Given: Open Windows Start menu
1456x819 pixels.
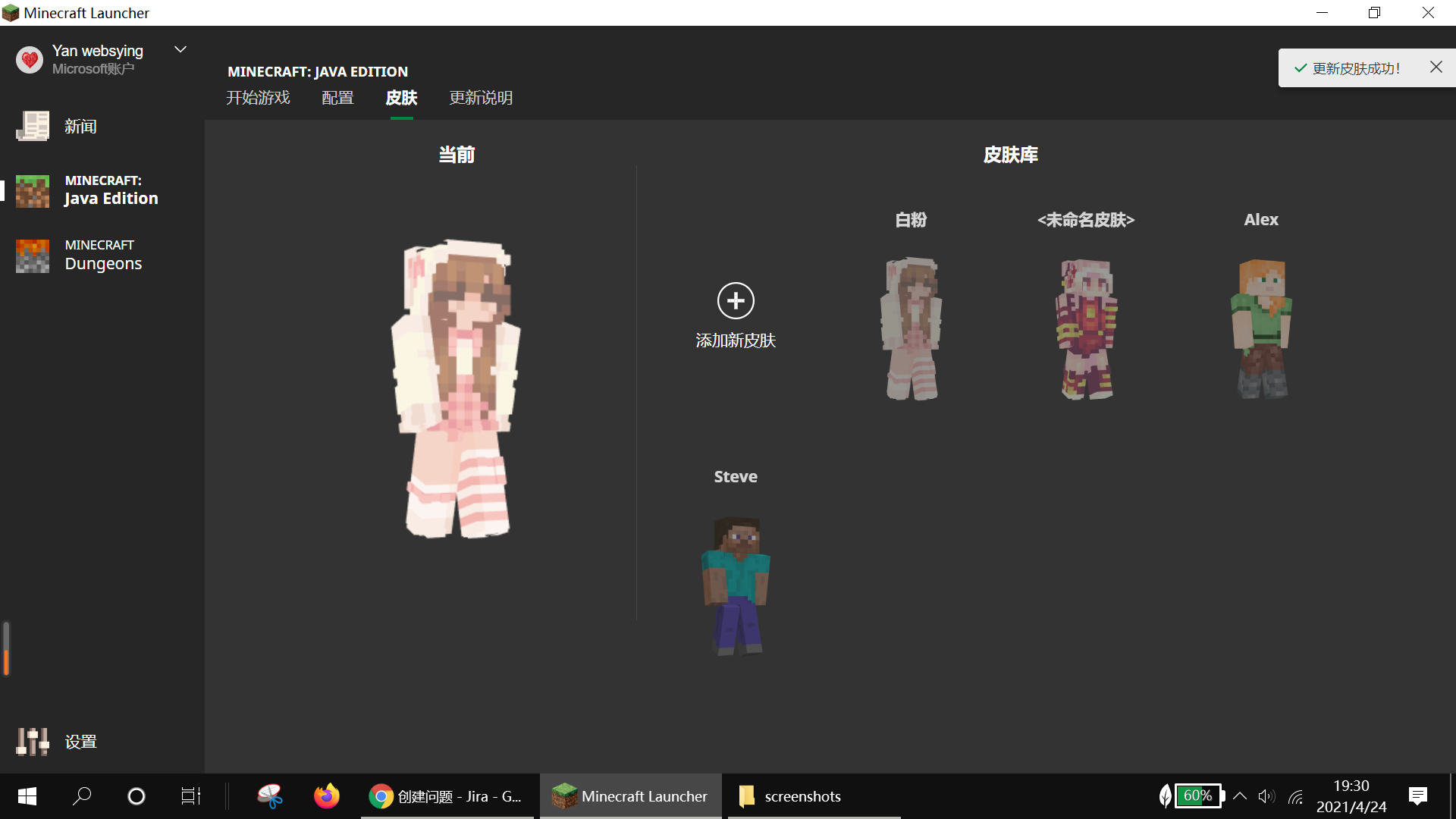Looking at the screenshot, I should tap(27, 795).
